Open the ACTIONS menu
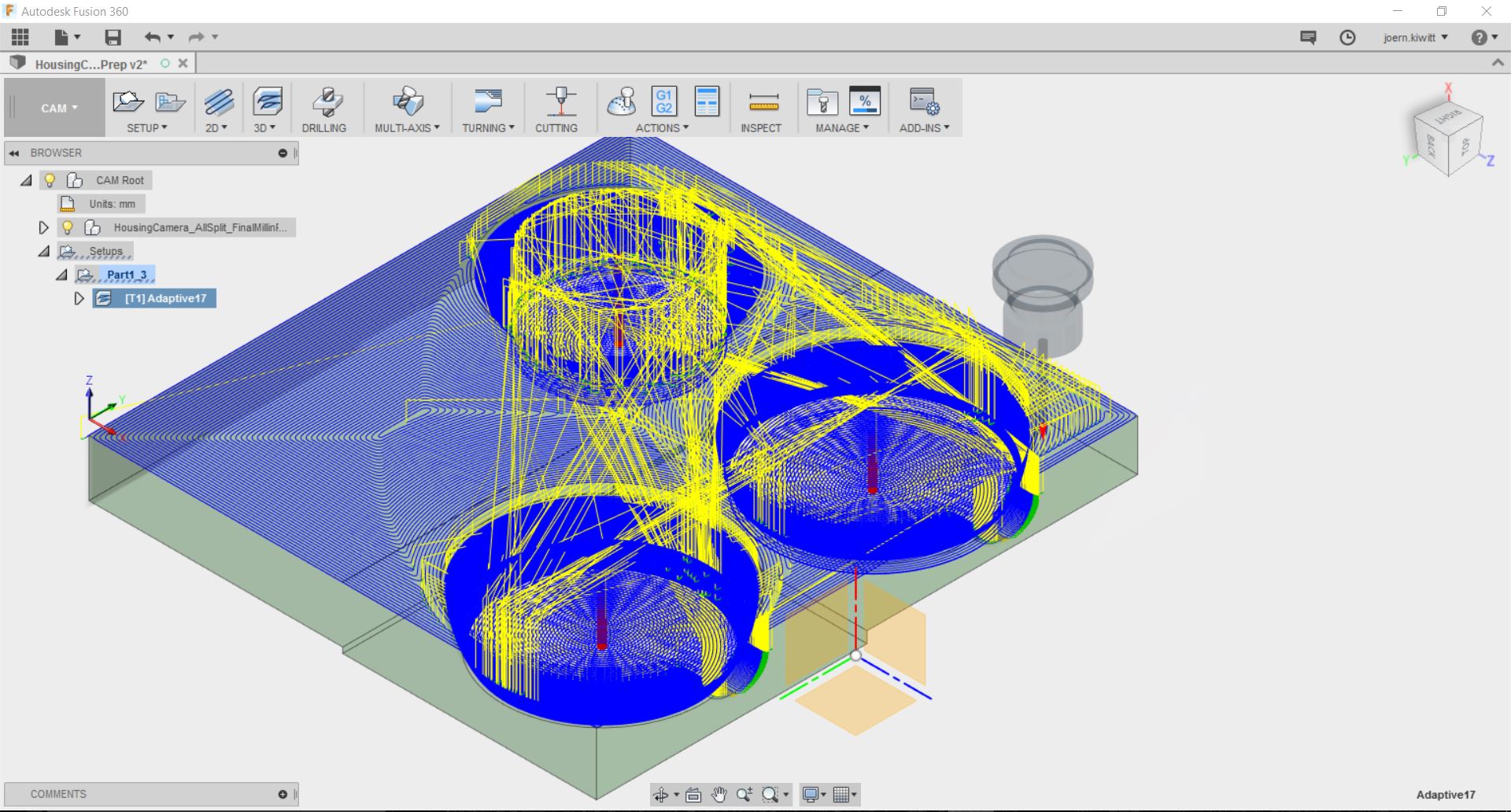The width and height of the screenshot is (1511, 812). coord(662,127)
